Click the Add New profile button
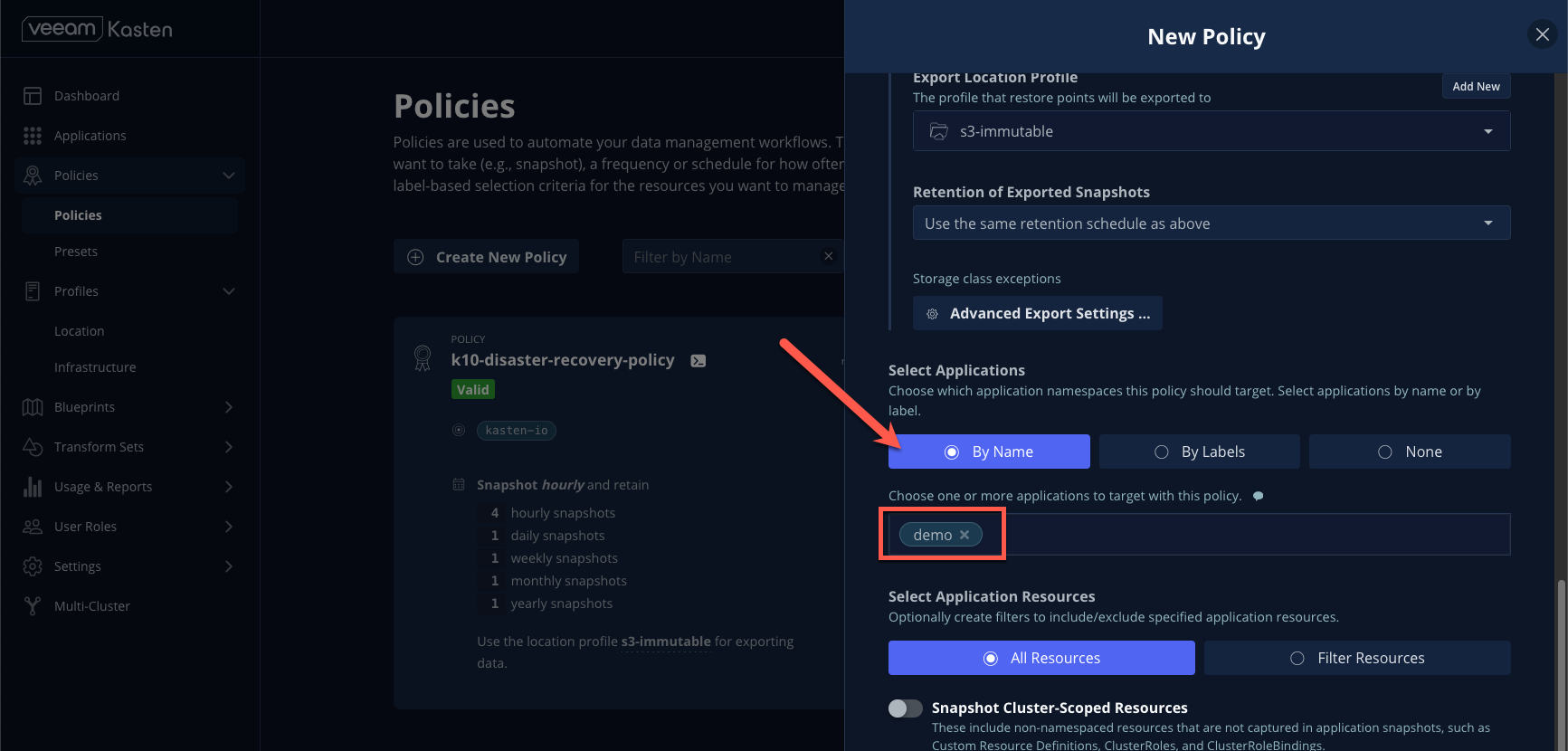 pos(1476,86)
